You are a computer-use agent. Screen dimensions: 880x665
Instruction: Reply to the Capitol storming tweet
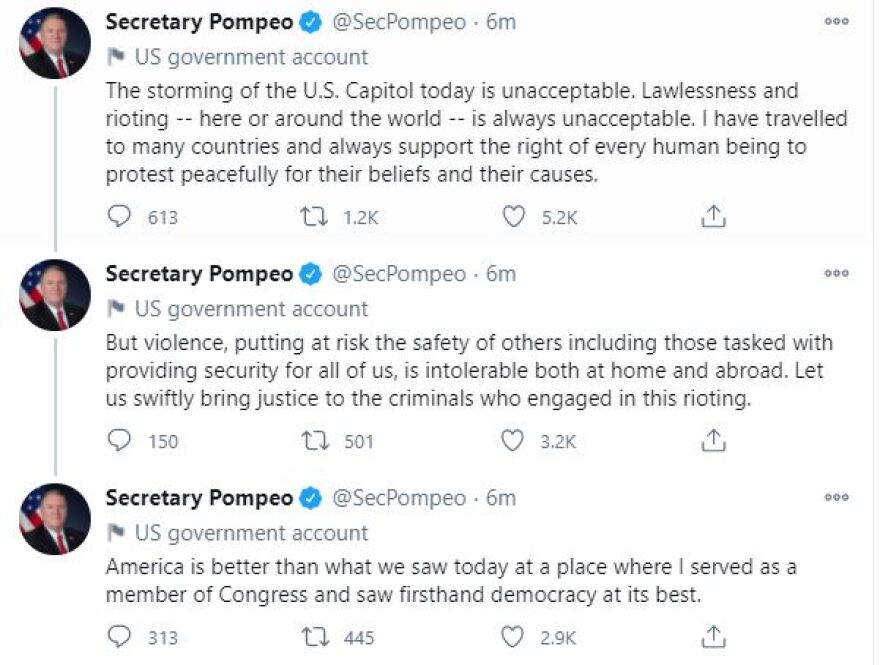coord(119,216)
